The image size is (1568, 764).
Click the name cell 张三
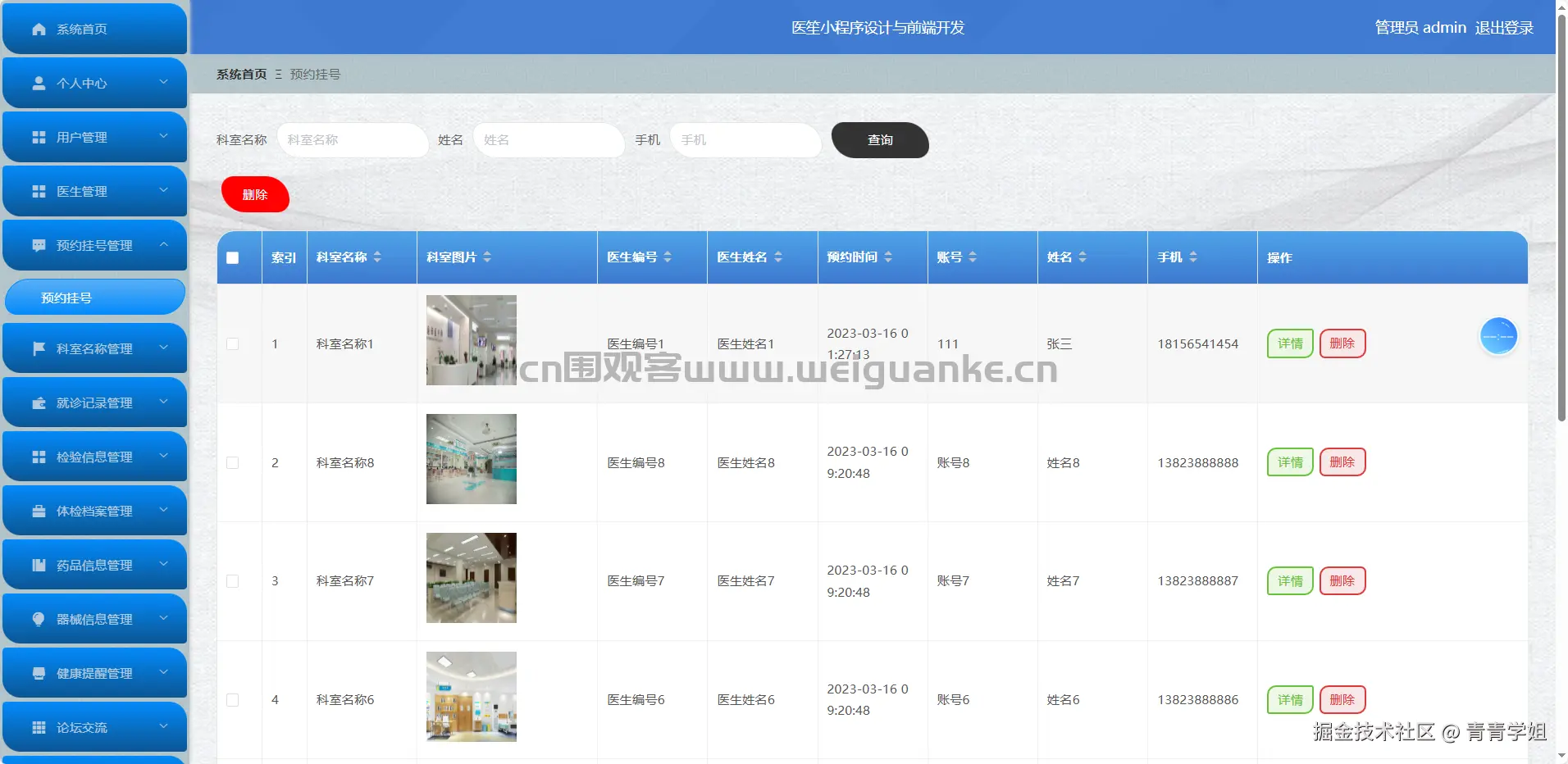pyautogui.click(x=1060, y=343)
